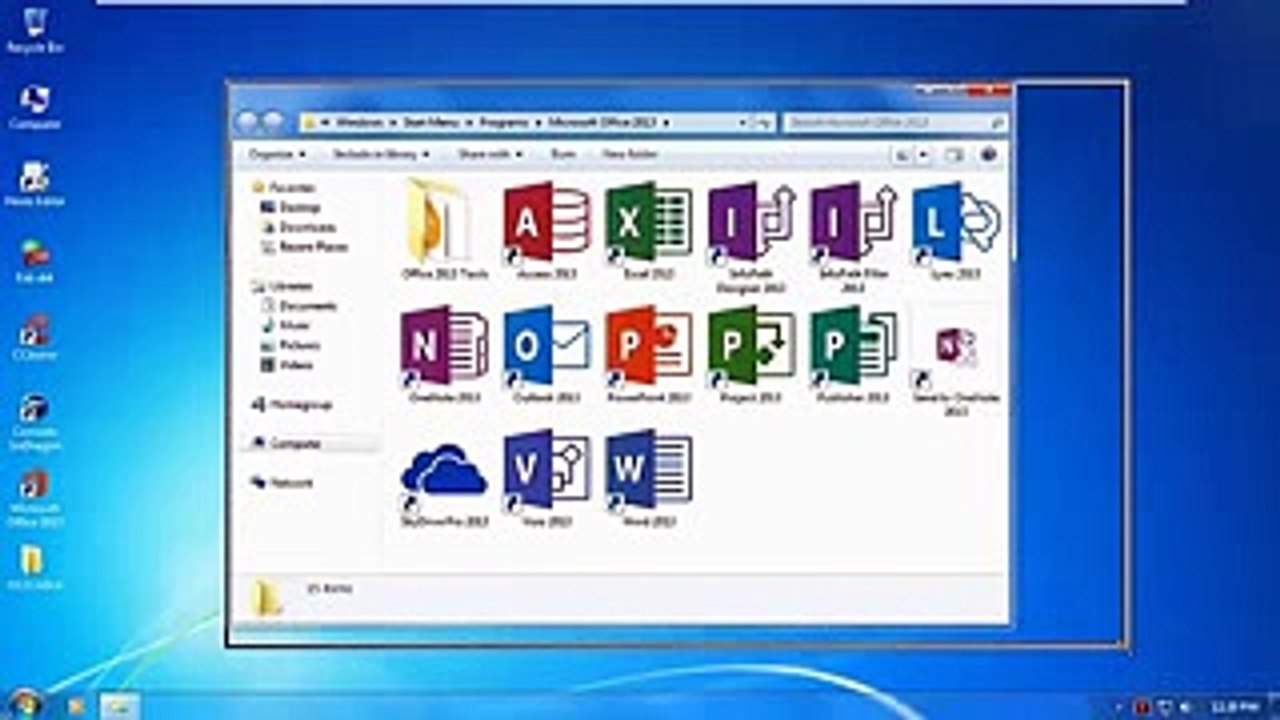Open the Office 2013 Tools folder
1280x720 pixels.
pos(444,230)
